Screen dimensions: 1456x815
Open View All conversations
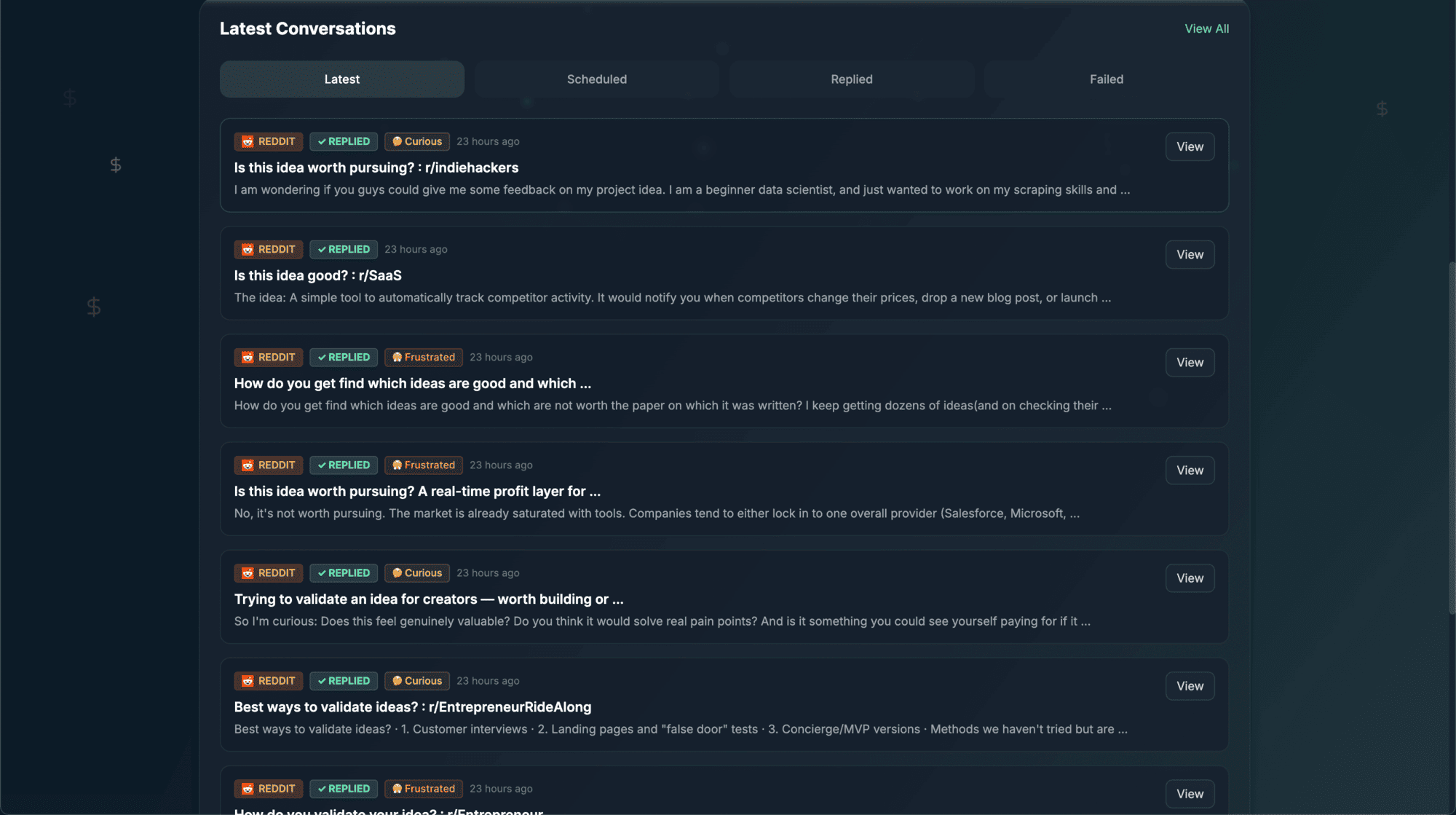1206,28
